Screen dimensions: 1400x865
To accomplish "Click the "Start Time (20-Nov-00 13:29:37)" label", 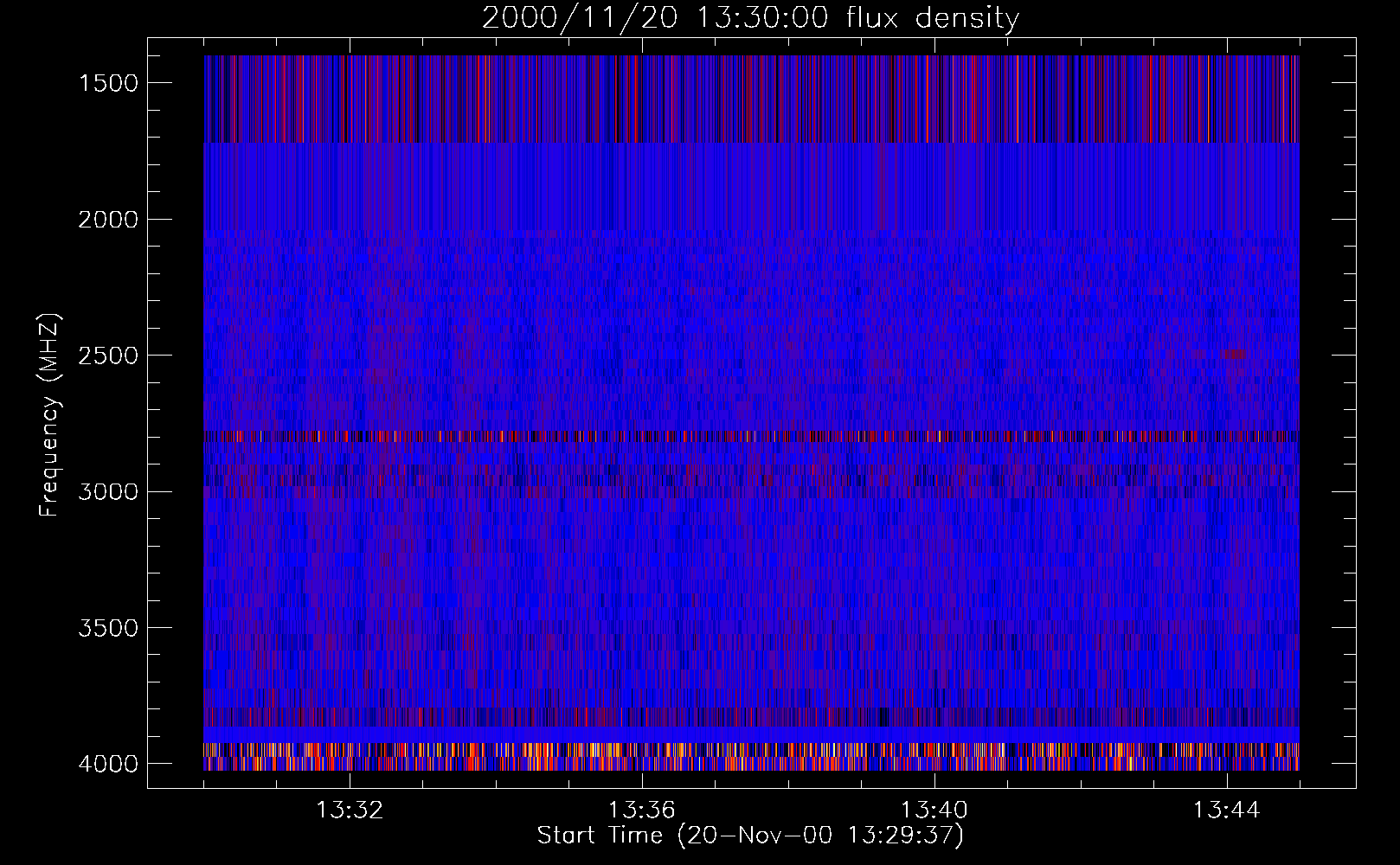I will click(750, 836).
